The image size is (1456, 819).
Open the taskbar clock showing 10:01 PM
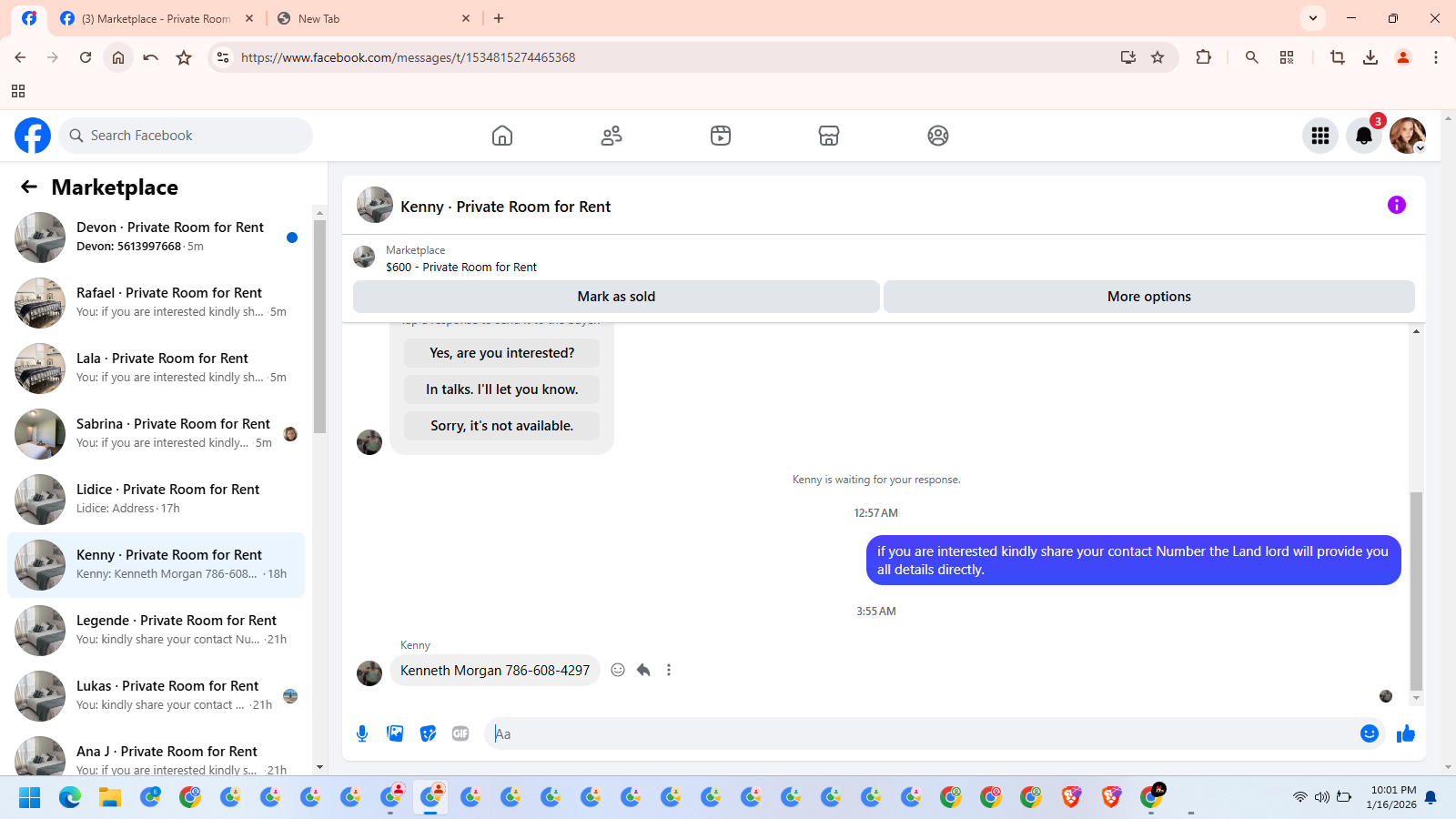(x=1393, y=797)
